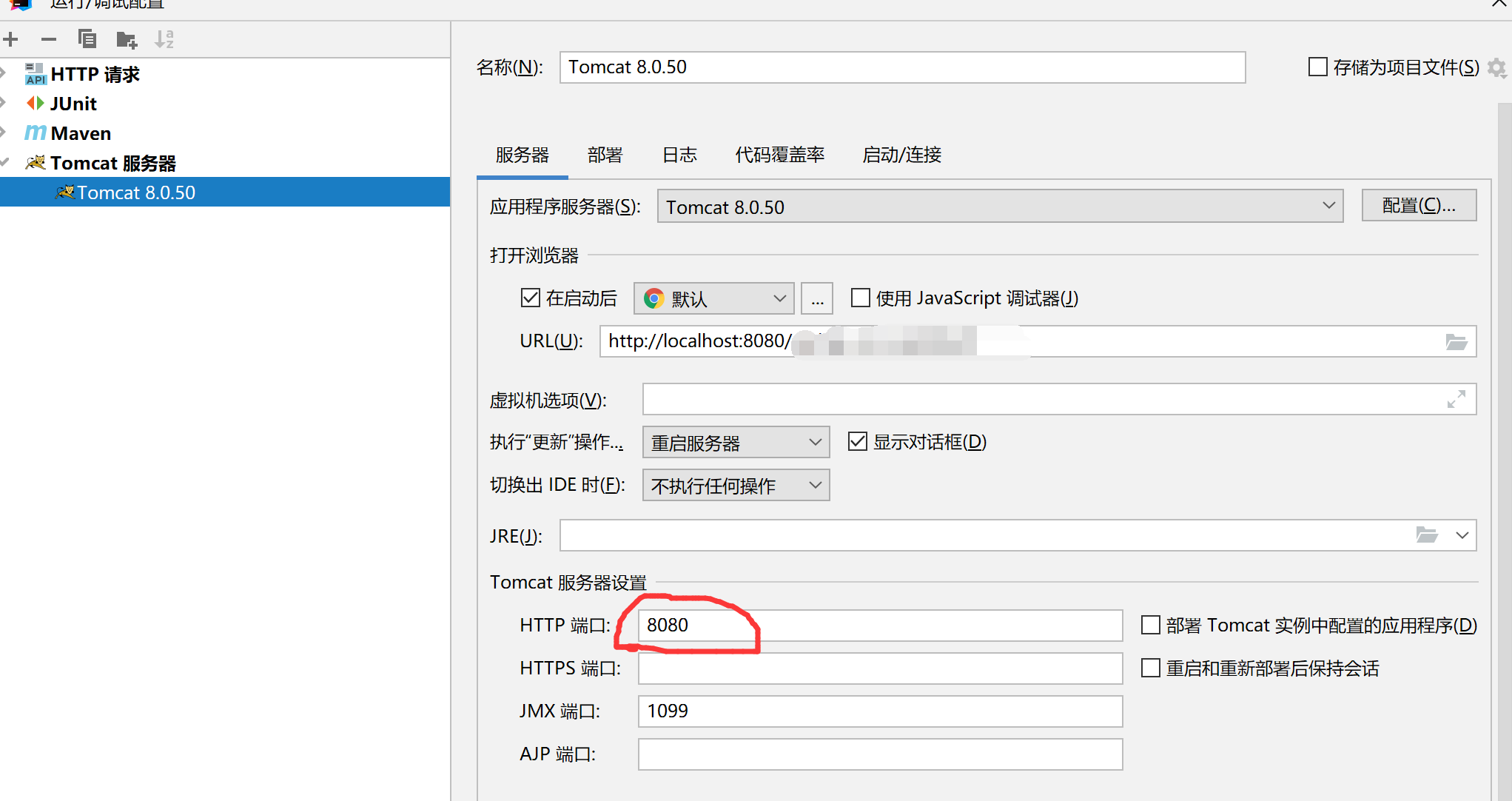Viewport: 1512px width, 801px height.
Task: Enable 使用 JavaScript 调试器 checkbox
Action: tap(860, 298)
